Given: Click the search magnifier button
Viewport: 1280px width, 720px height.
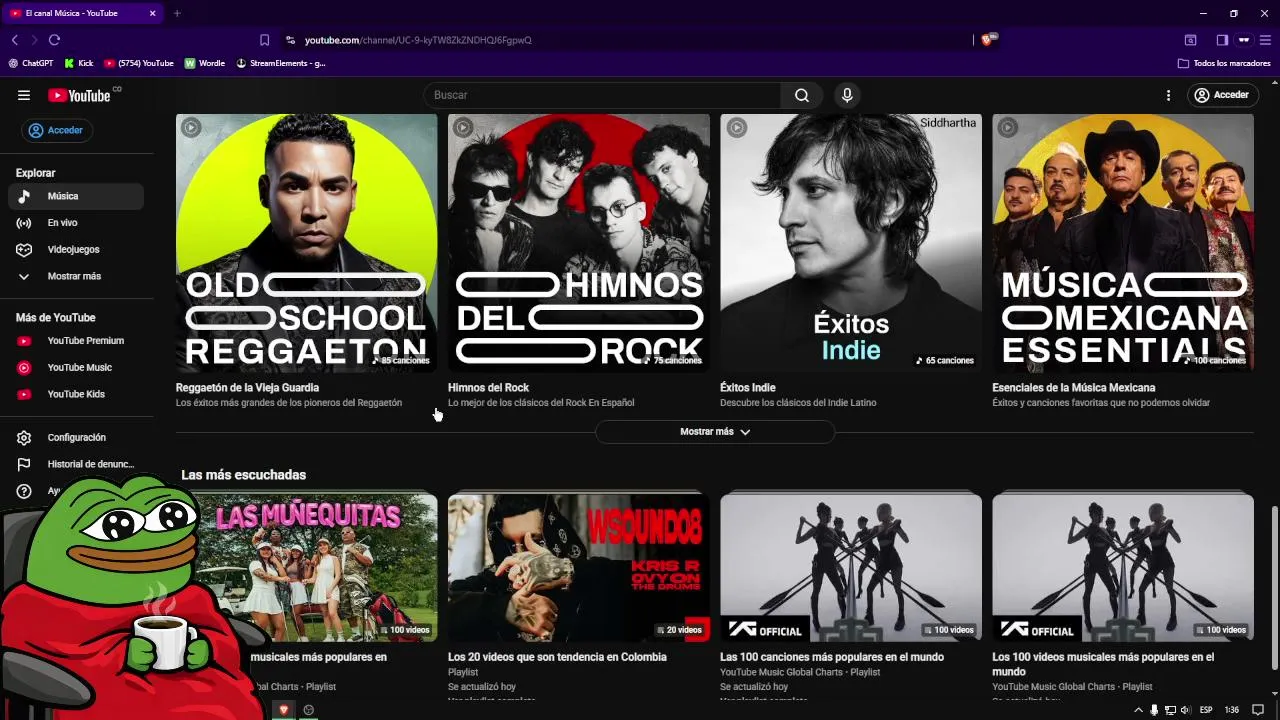Looking at the screenshot, I should point(802,95).
